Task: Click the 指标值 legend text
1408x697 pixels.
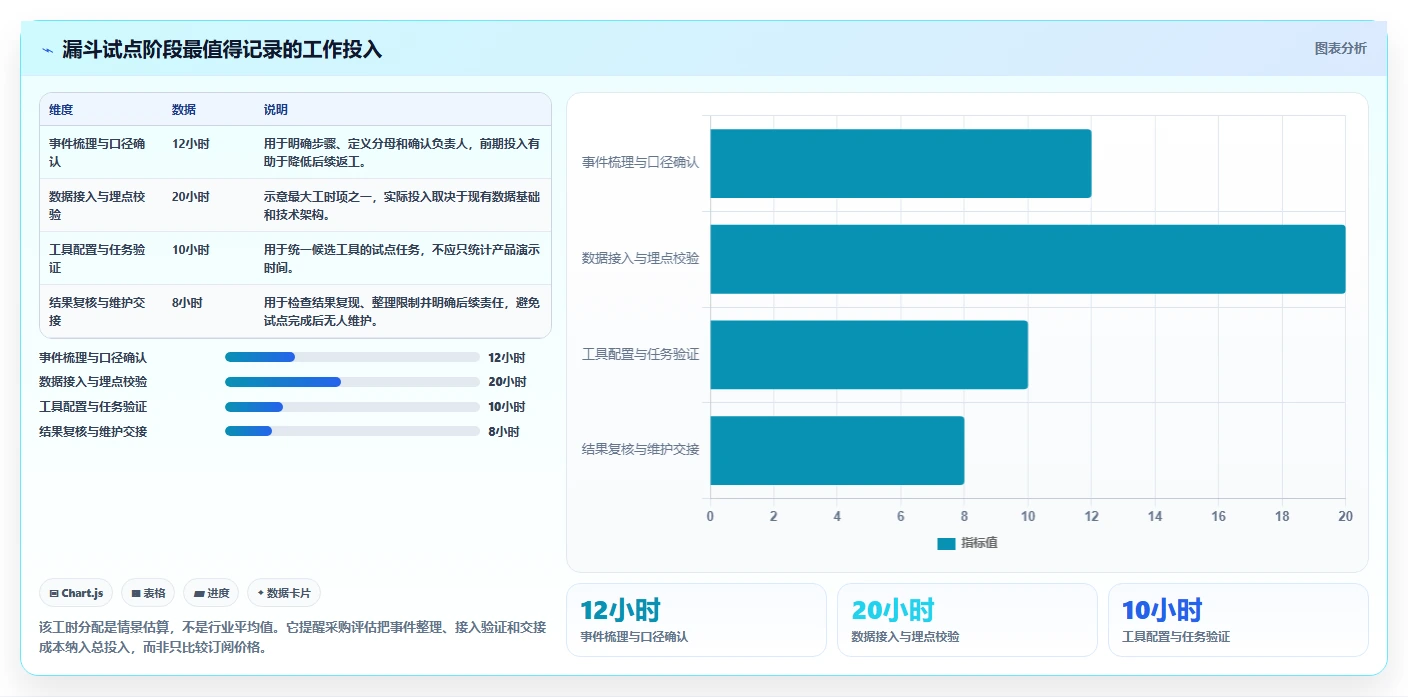Action: coord(979,543)
